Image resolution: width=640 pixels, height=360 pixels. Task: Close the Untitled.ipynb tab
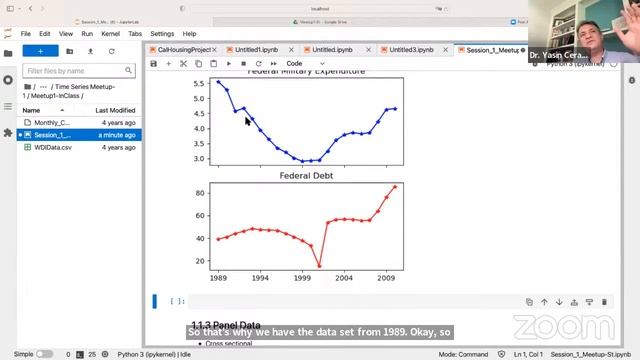pyautogui.click(x=369, y=50)
